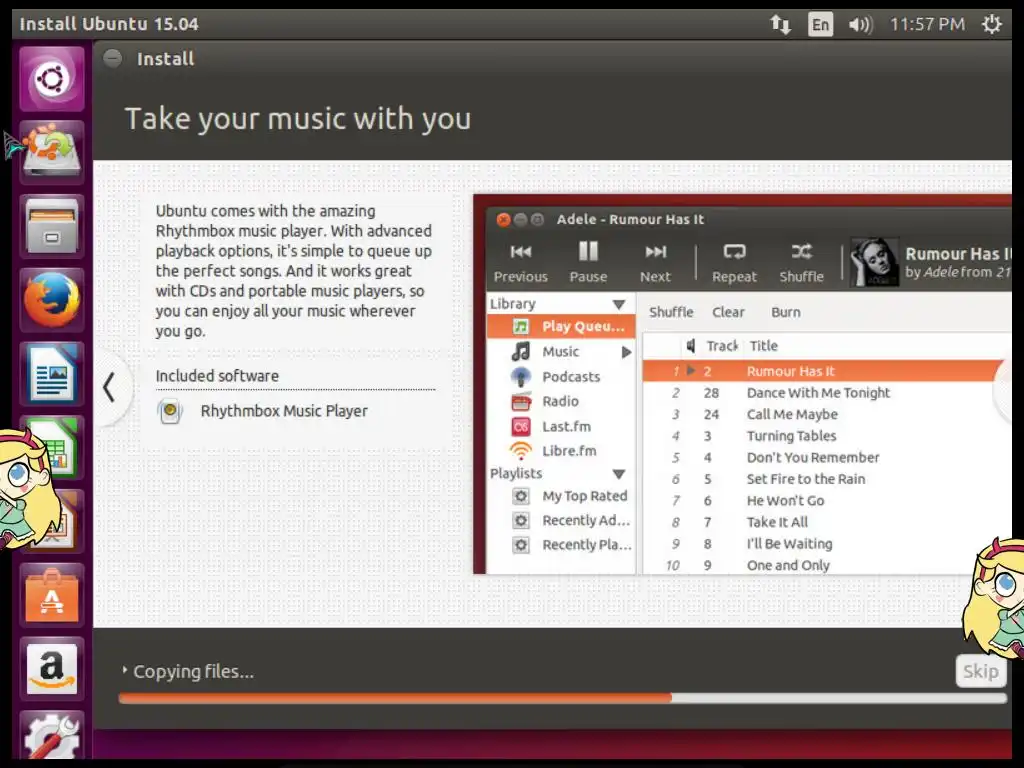
Task: Collapse the Library section arrow
Action: click(618, 304)
